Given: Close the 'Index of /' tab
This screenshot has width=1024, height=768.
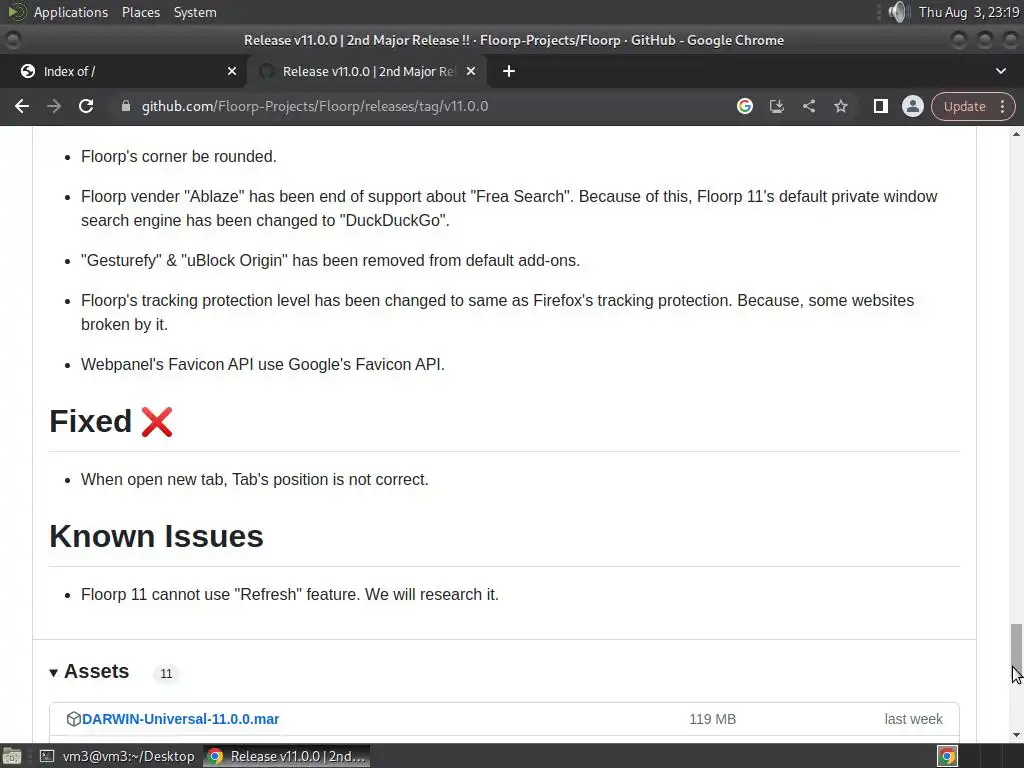Looking at the screenshot, I should [x=232, y=71].
